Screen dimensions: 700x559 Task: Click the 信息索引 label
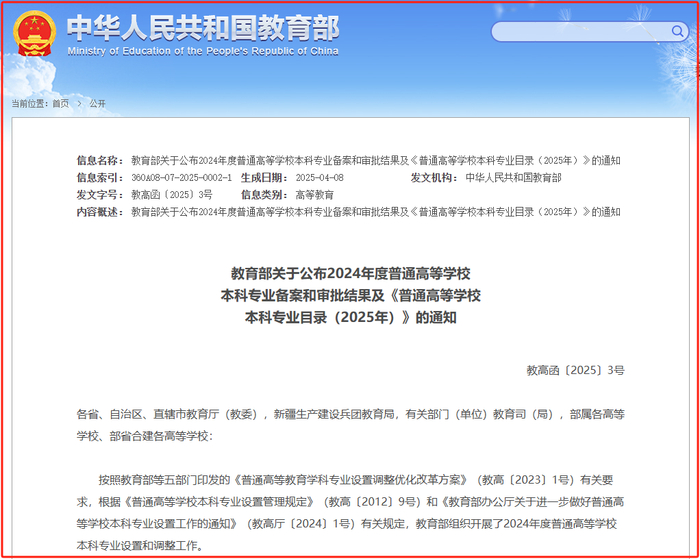[100, 178]
